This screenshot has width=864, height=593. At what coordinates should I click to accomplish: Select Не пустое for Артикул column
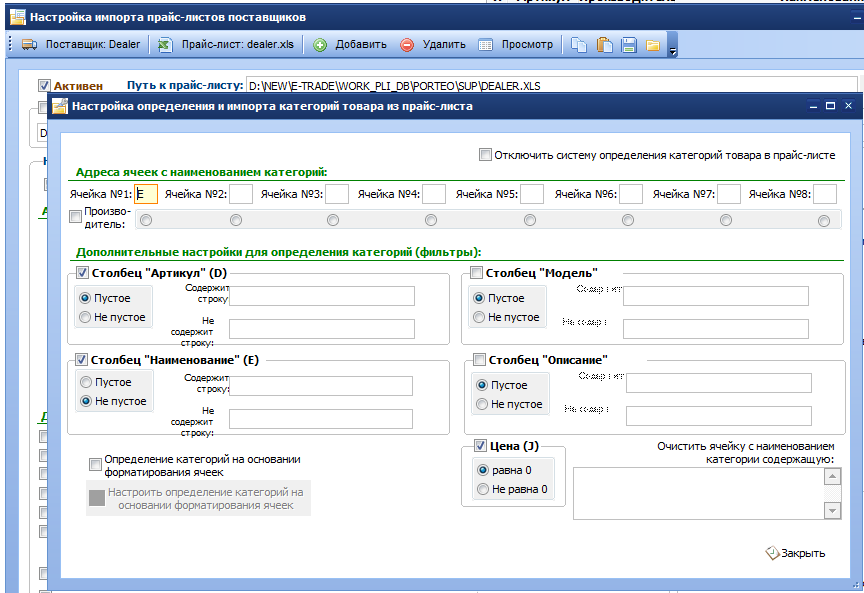(x=85, y=317)
